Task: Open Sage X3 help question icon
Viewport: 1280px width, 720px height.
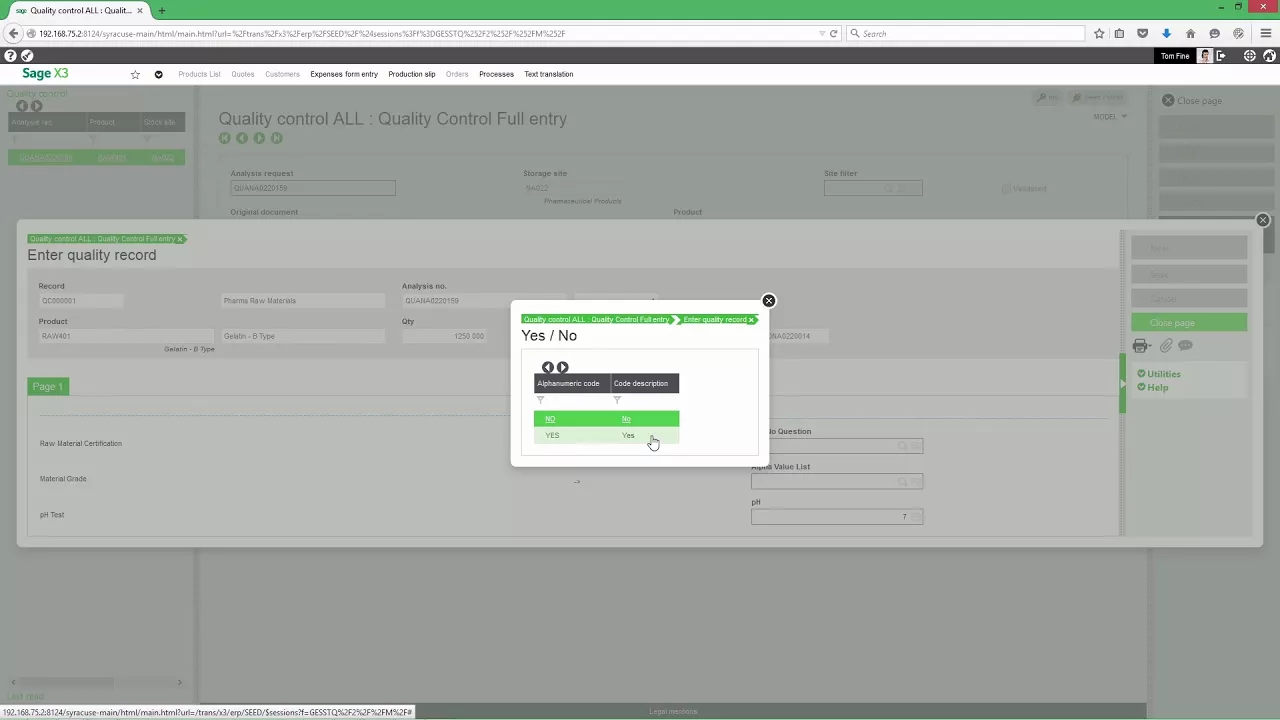Action: point(10,56)
